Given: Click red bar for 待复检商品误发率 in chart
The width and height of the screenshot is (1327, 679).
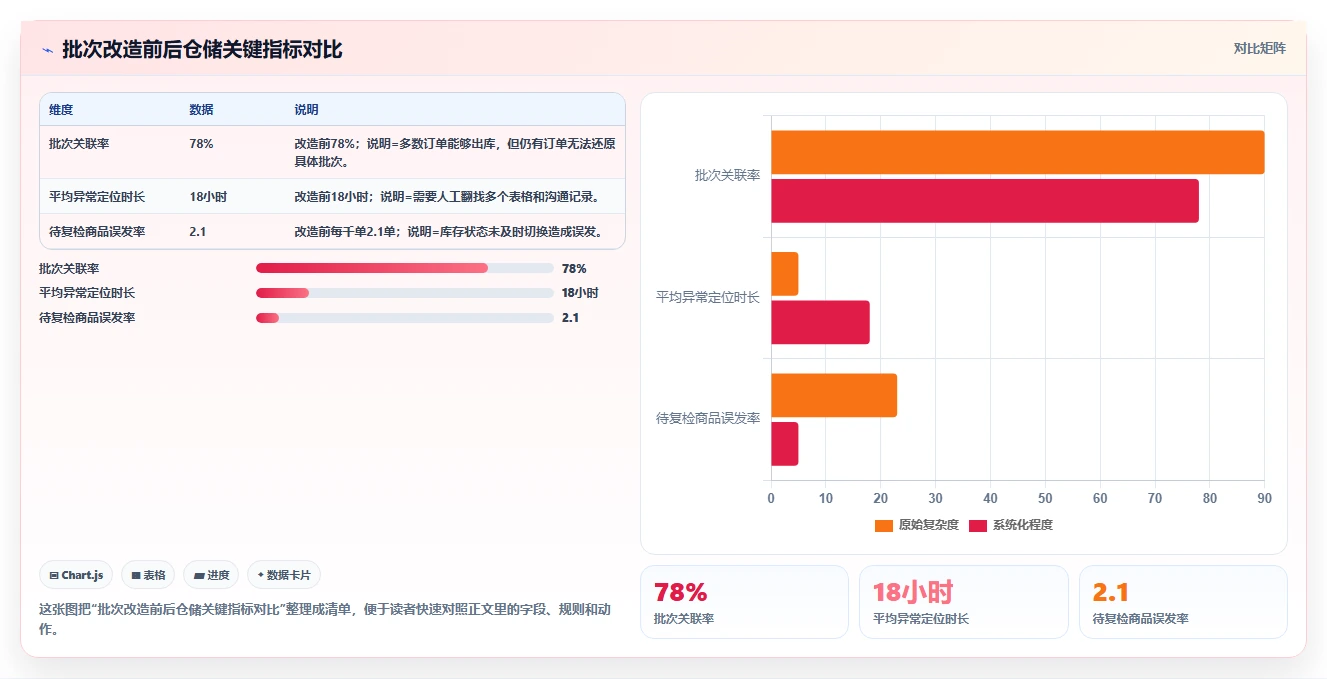Looking at the screenshot, I should (x=785, y=444).
